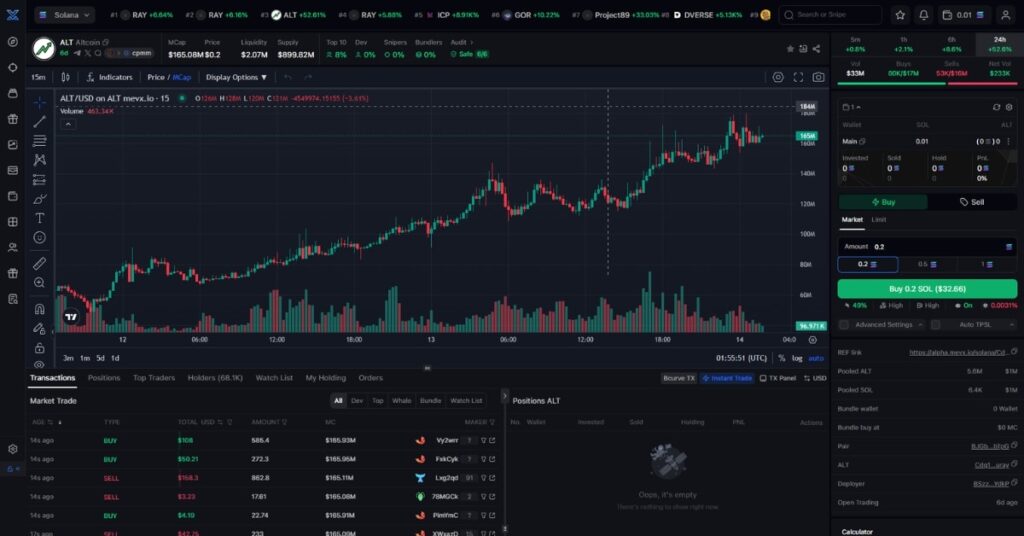Select the Sell tab
This screenshot has width=1024, height=536.
click(x=972, y=202)
